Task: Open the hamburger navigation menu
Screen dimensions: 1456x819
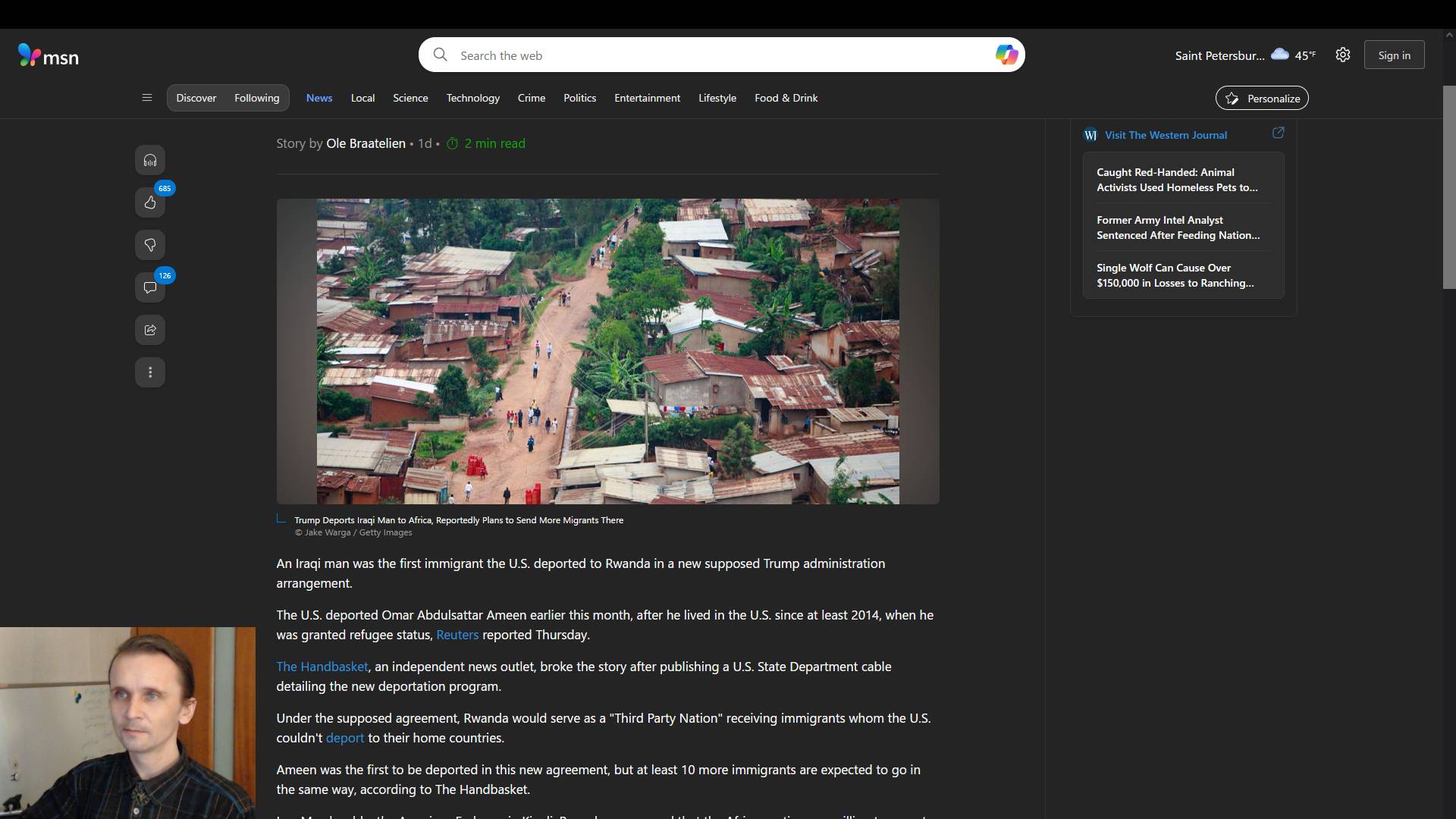Action: [147, 98]
